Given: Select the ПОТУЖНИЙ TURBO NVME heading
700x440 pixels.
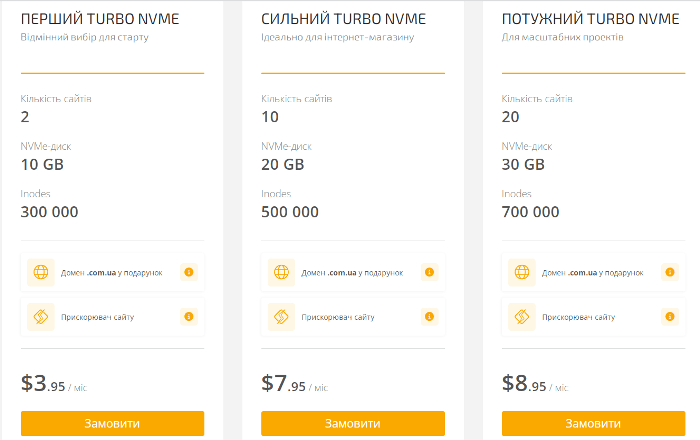Looking at the screenshot, I should (x=591, y=19).
